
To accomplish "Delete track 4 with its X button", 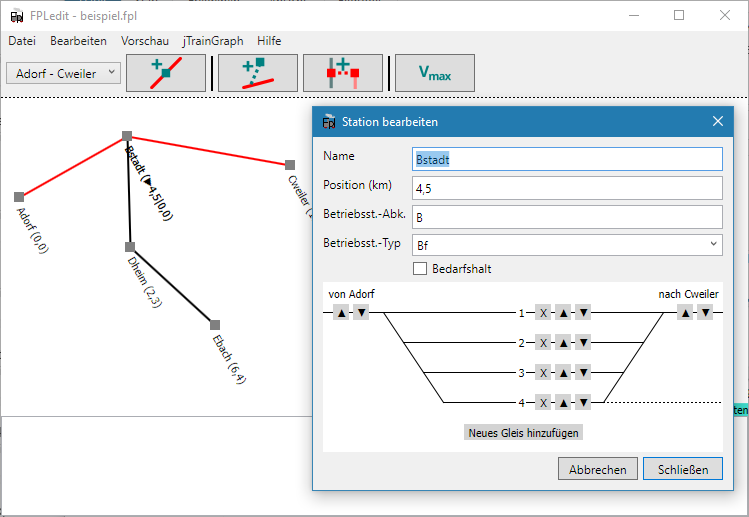I will pos(543,403).
